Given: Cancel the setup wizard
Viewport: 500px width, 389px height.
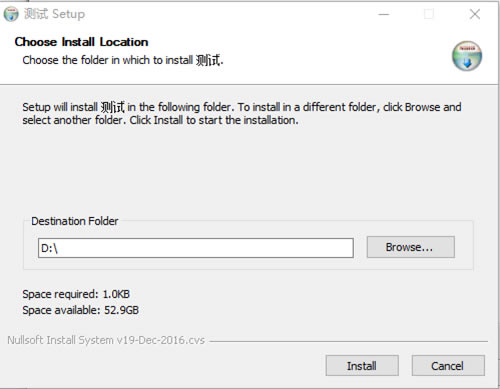Looking at the screenshot, I should [x=448, y=366].
